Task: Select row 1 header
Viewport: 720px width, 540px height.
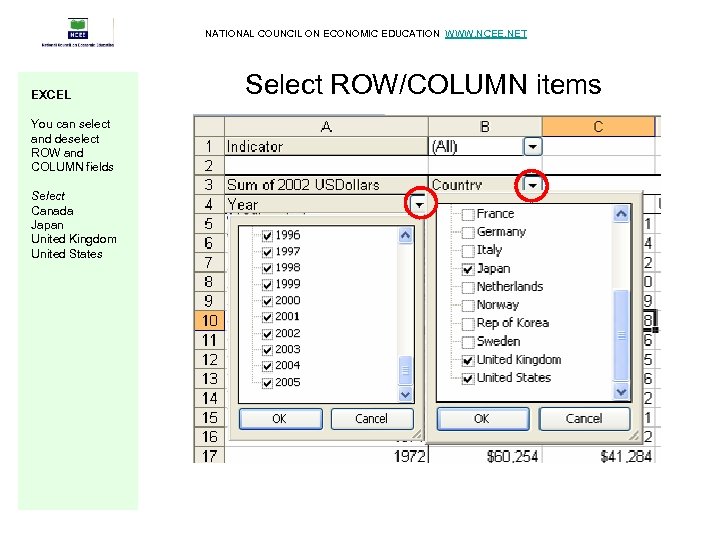Action: (209, 146)
